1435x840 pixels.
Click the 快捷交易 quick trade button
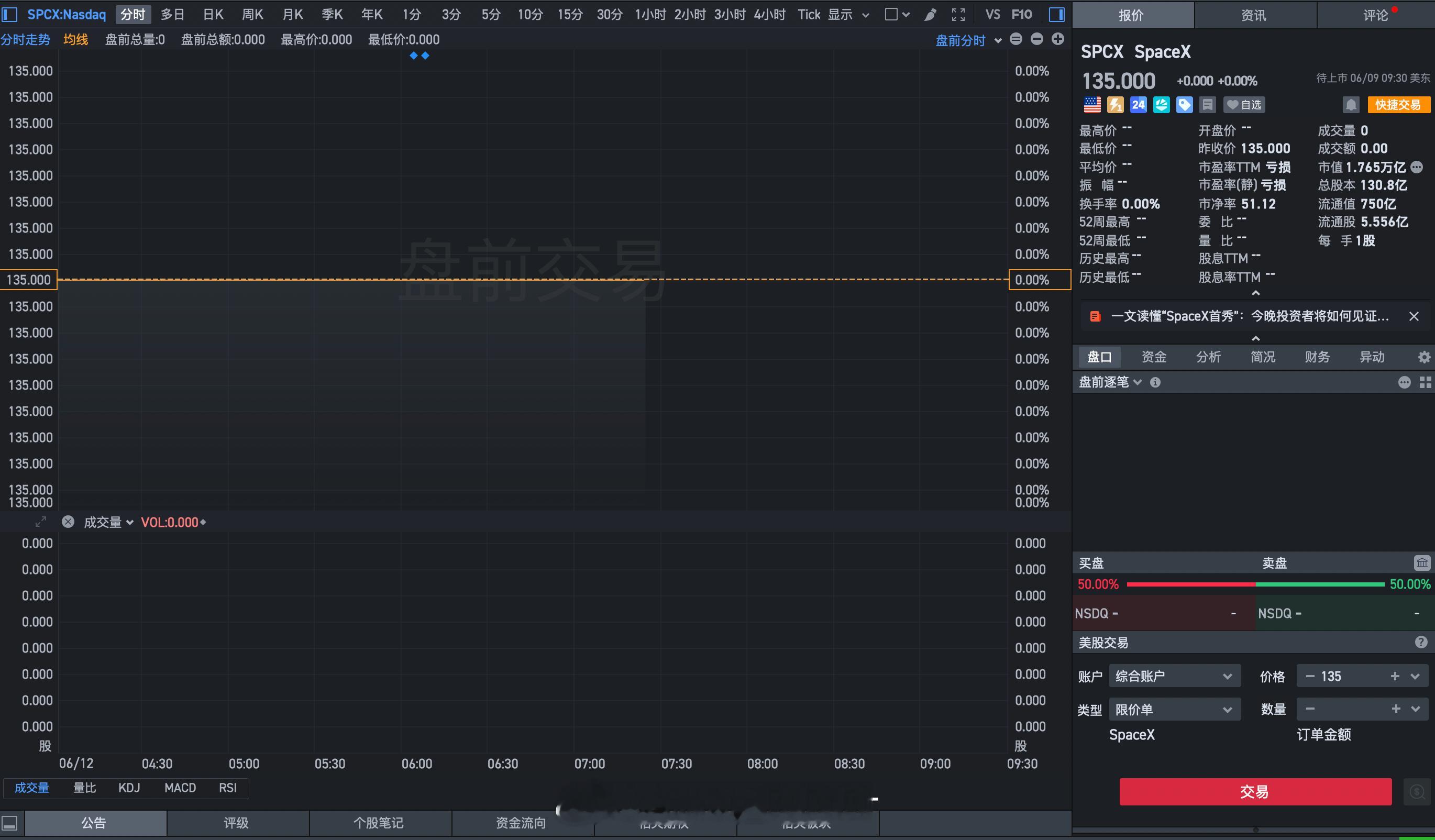coord(1398,105)
